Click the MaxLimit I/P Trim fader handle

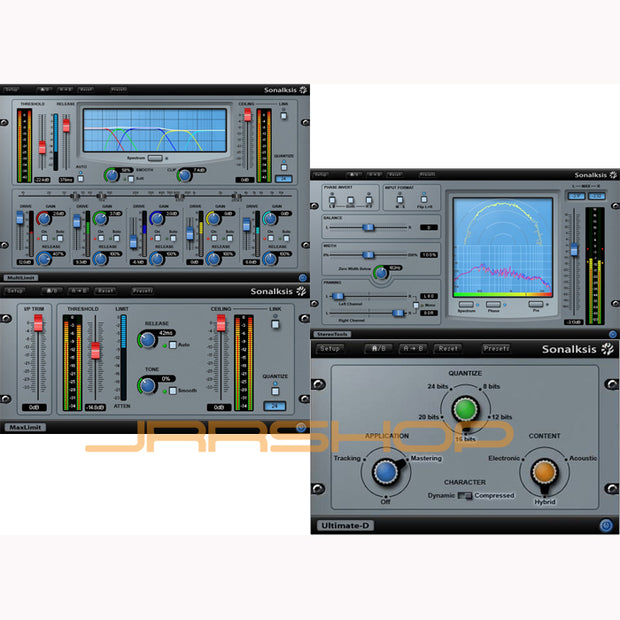tap(38, 323)
